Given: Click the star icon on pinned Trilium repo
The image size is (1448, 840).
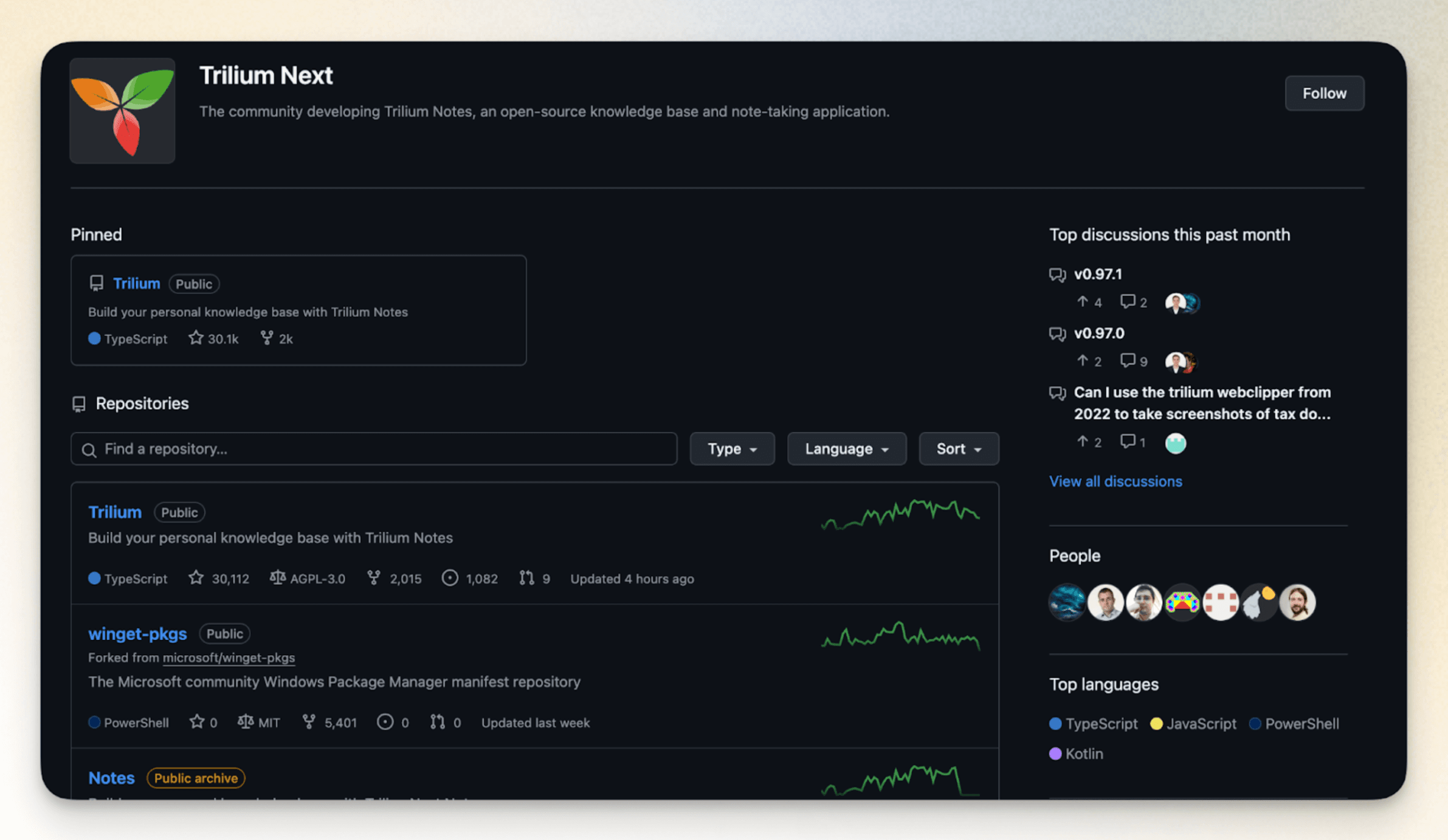Looking at the screenshot, I should (x=196, y=338).
